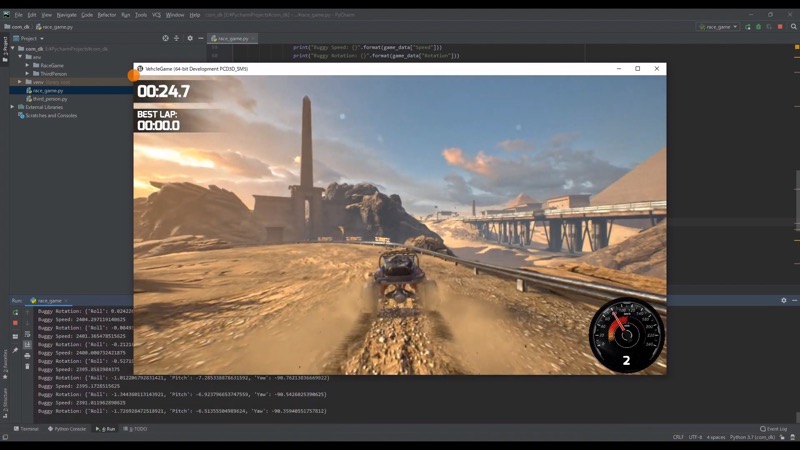
Task: Open the Run menu
Action: pyautogui.click(x=126, y=15)
